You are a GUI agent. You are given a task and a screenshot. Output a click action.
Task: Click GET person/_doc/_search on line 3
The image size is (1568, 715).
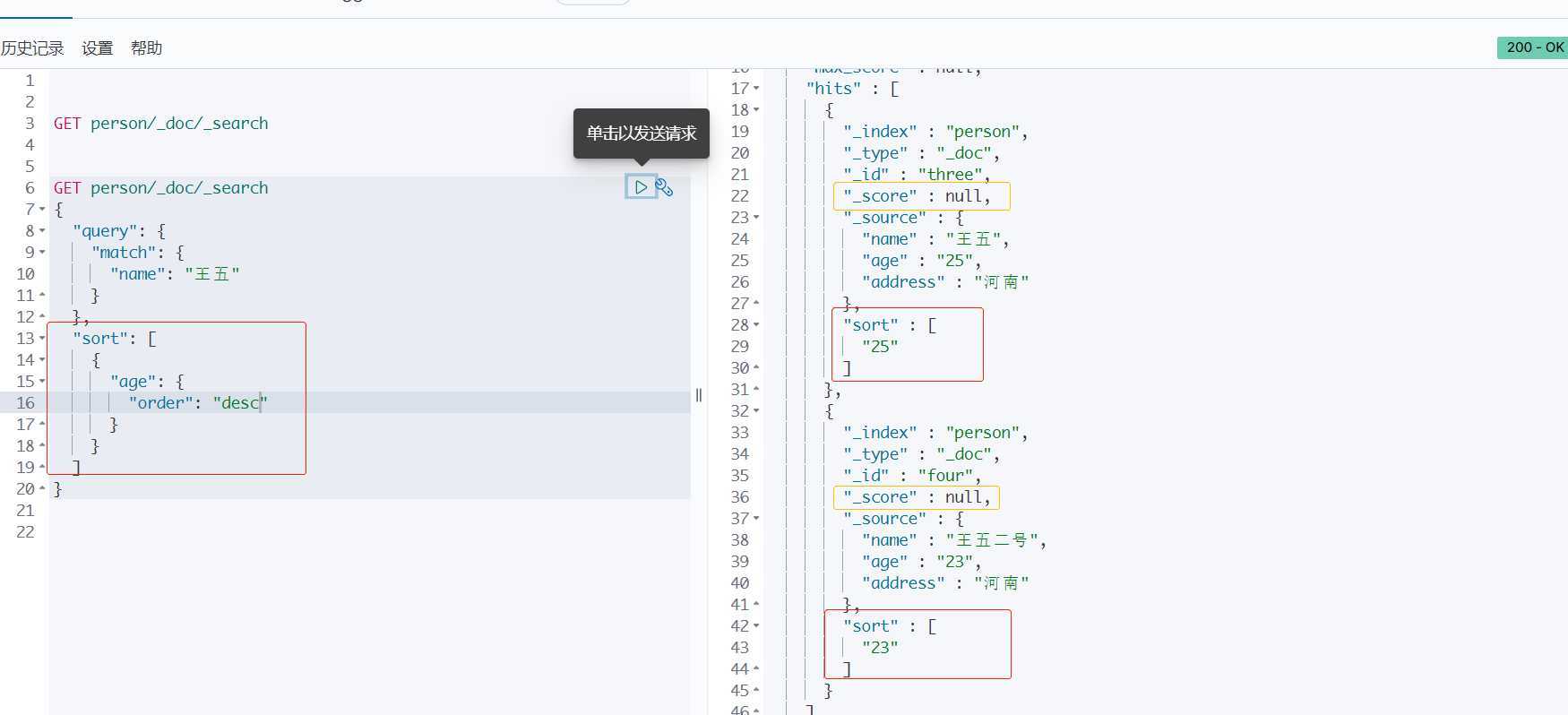point(161,124)
